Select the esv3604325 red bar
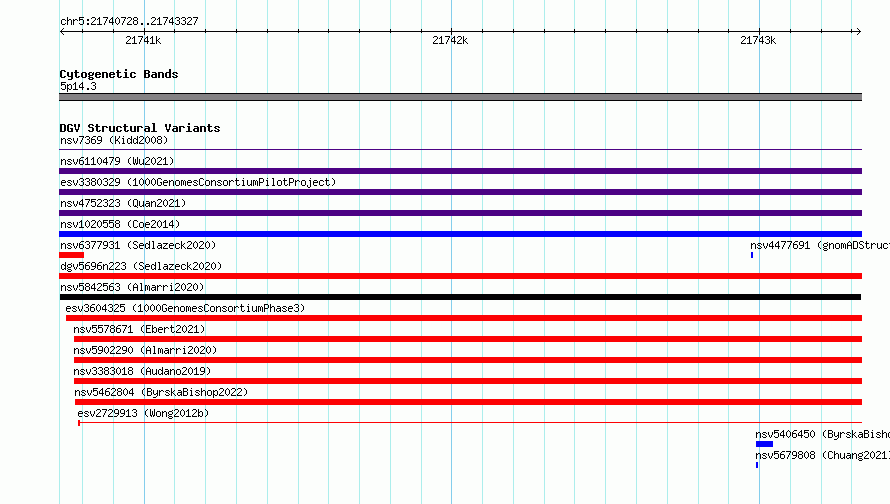The width and height of the screenshot is (890, 504). [x=464, y=318]
